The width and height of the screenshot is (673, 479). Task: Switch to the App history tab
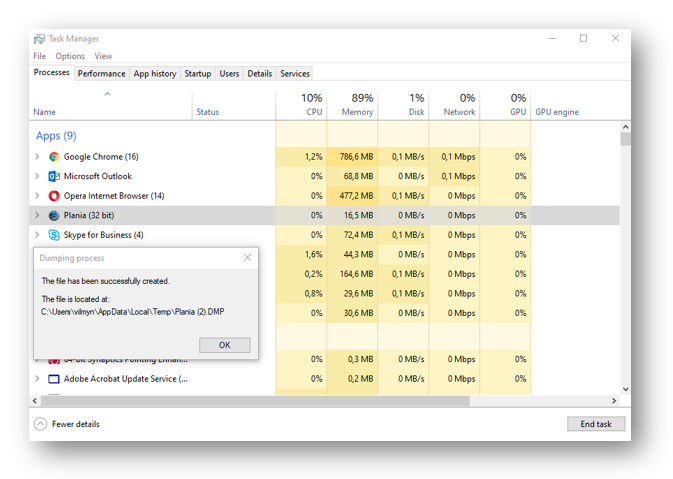(x=155, y=74)
